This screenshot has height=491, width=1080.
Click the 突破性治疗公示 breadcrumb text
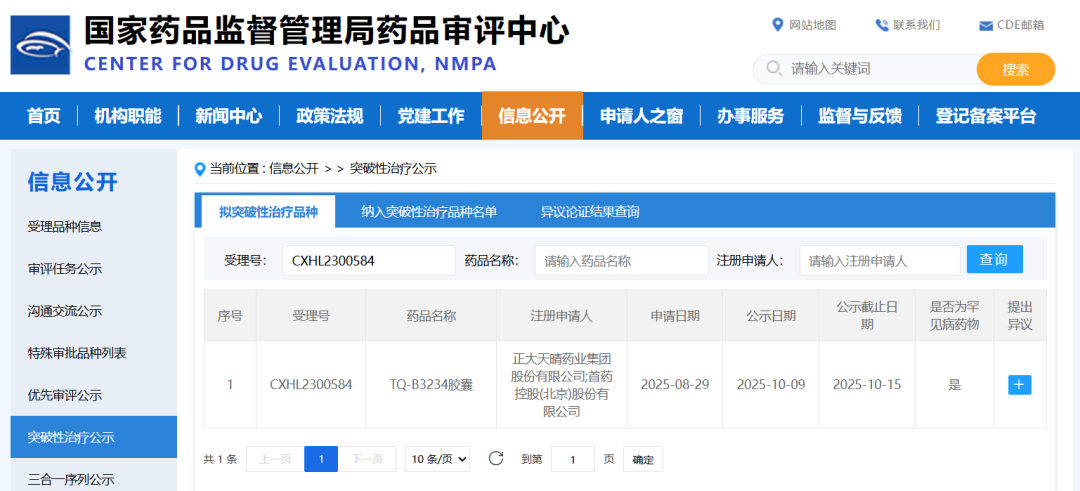click(x=393, y=169)
